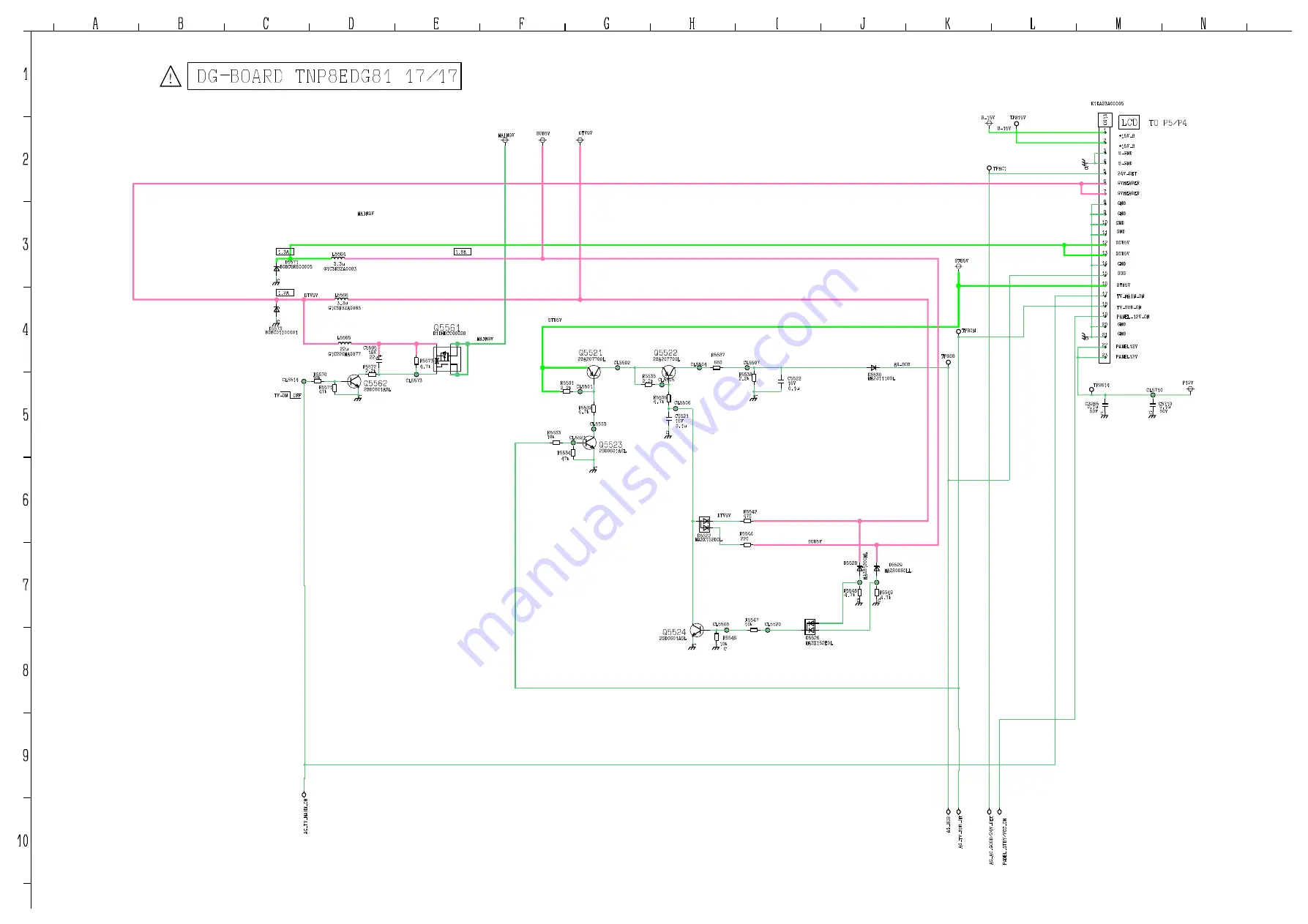
Task: Select the column letter G in top ruler
Action: [607, 23]
